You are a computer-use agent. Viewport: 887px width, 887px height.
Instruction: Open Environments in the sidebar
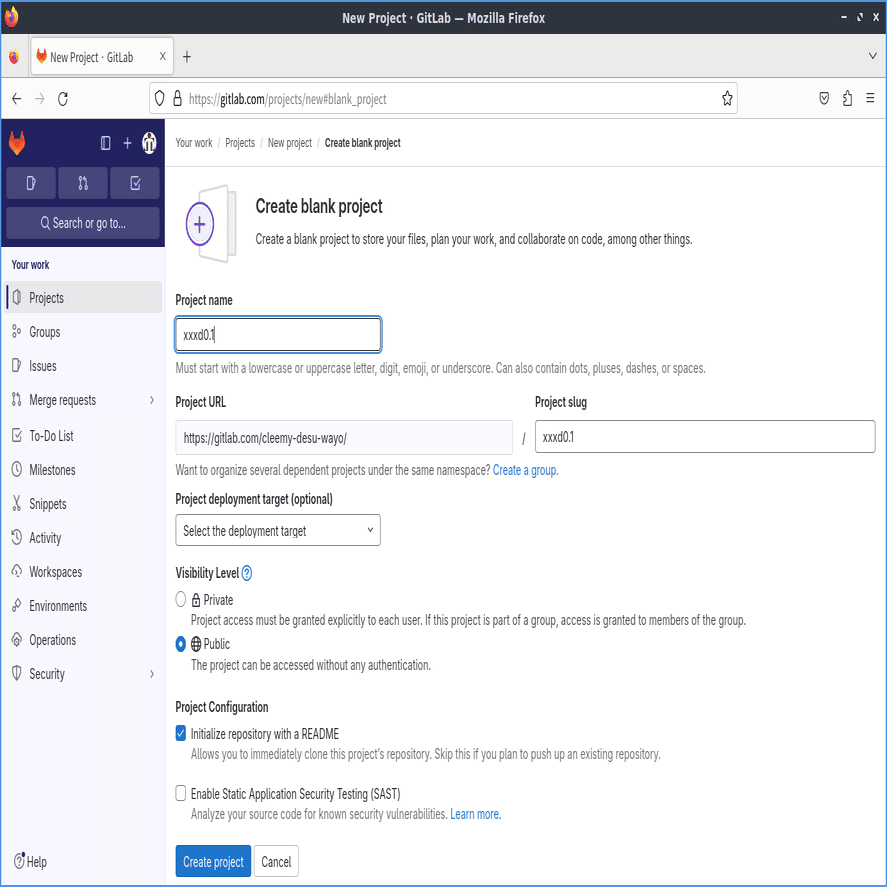[x=83, y=606]
